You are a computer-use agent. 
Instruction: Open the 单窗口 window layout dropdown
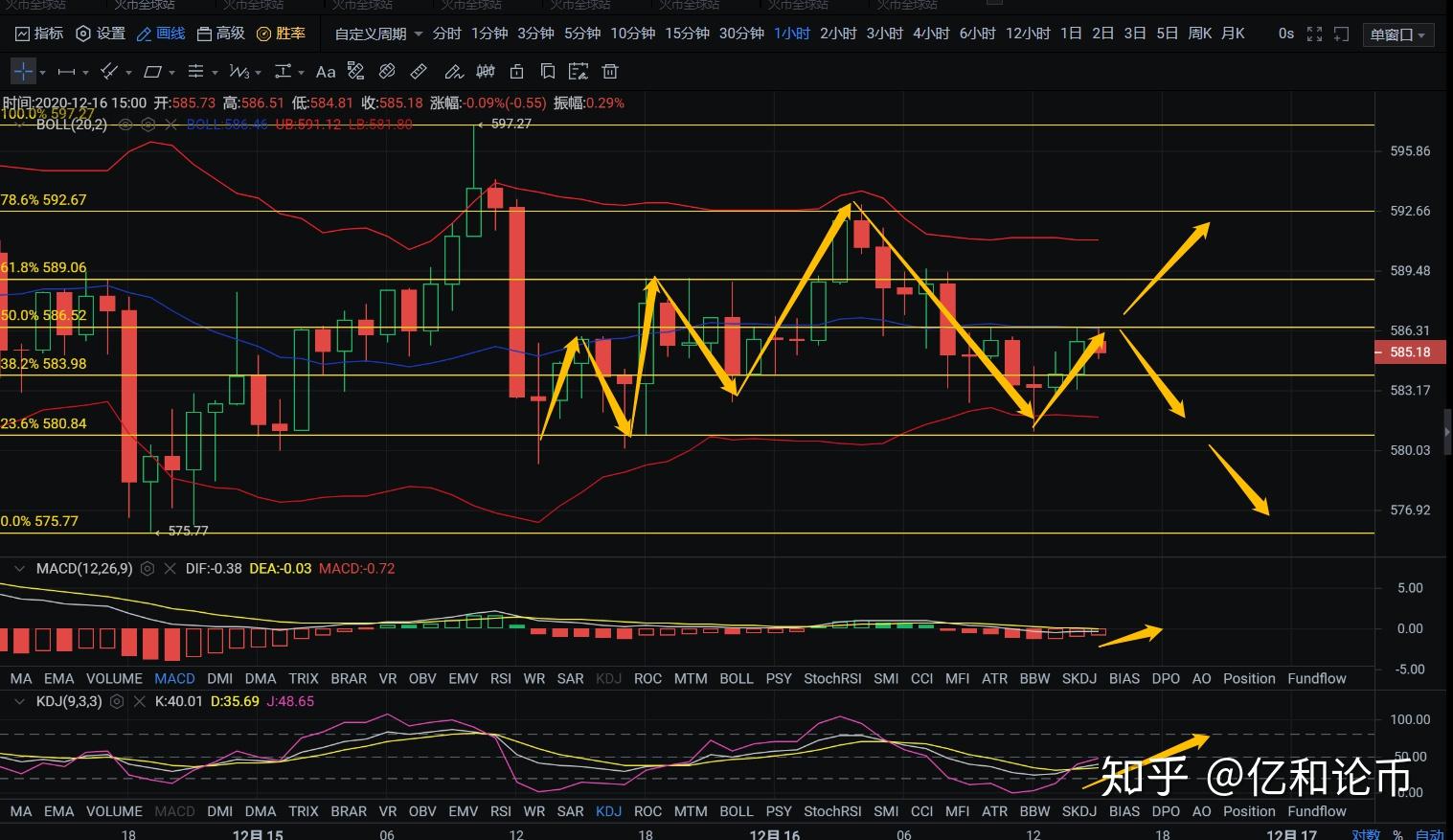[x=1396, y=34]
